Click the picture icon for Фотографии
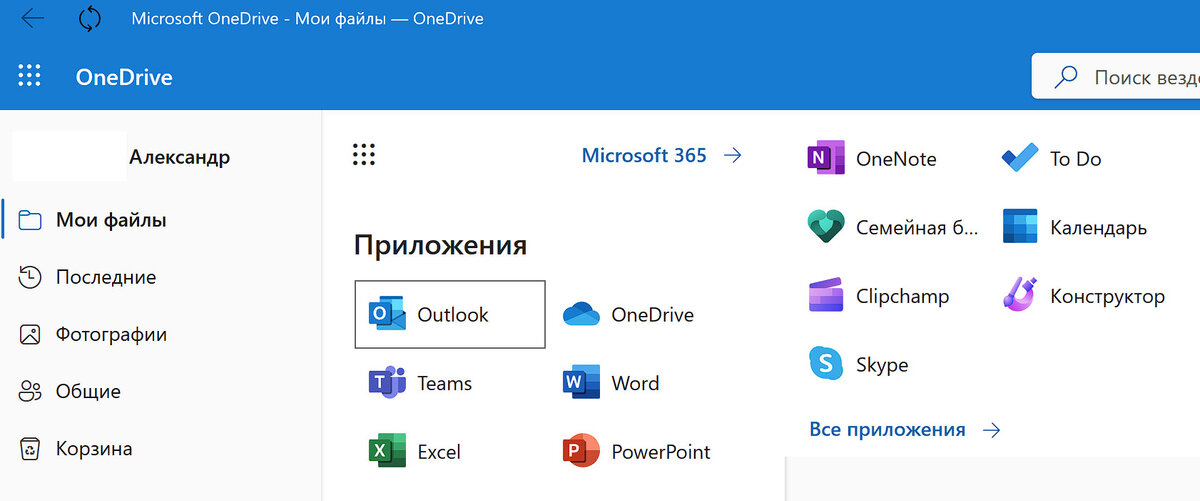The image size is (1200, 501). [30, 334]
